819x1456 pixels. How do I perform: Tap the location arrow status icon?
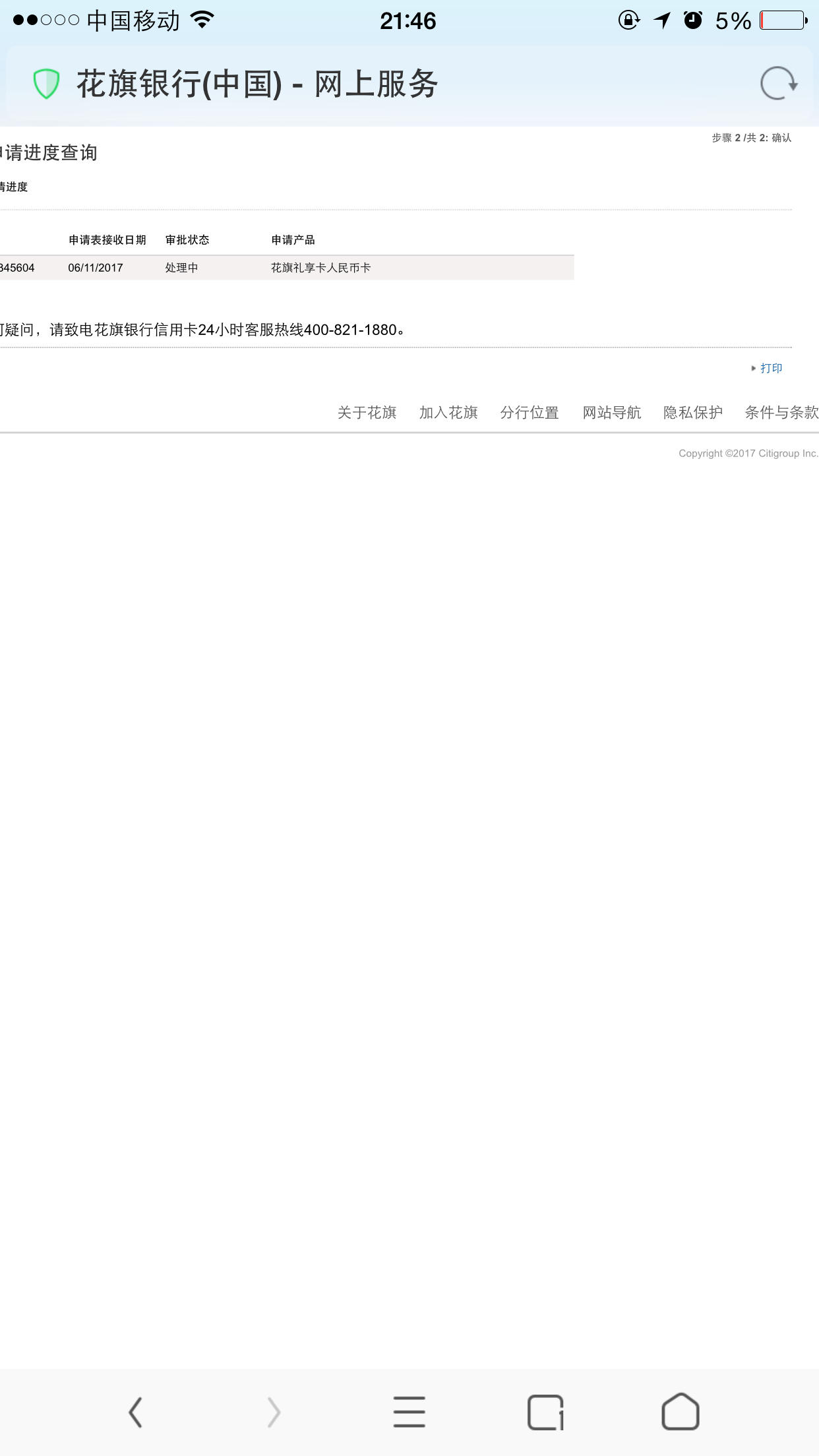[662, 20]
